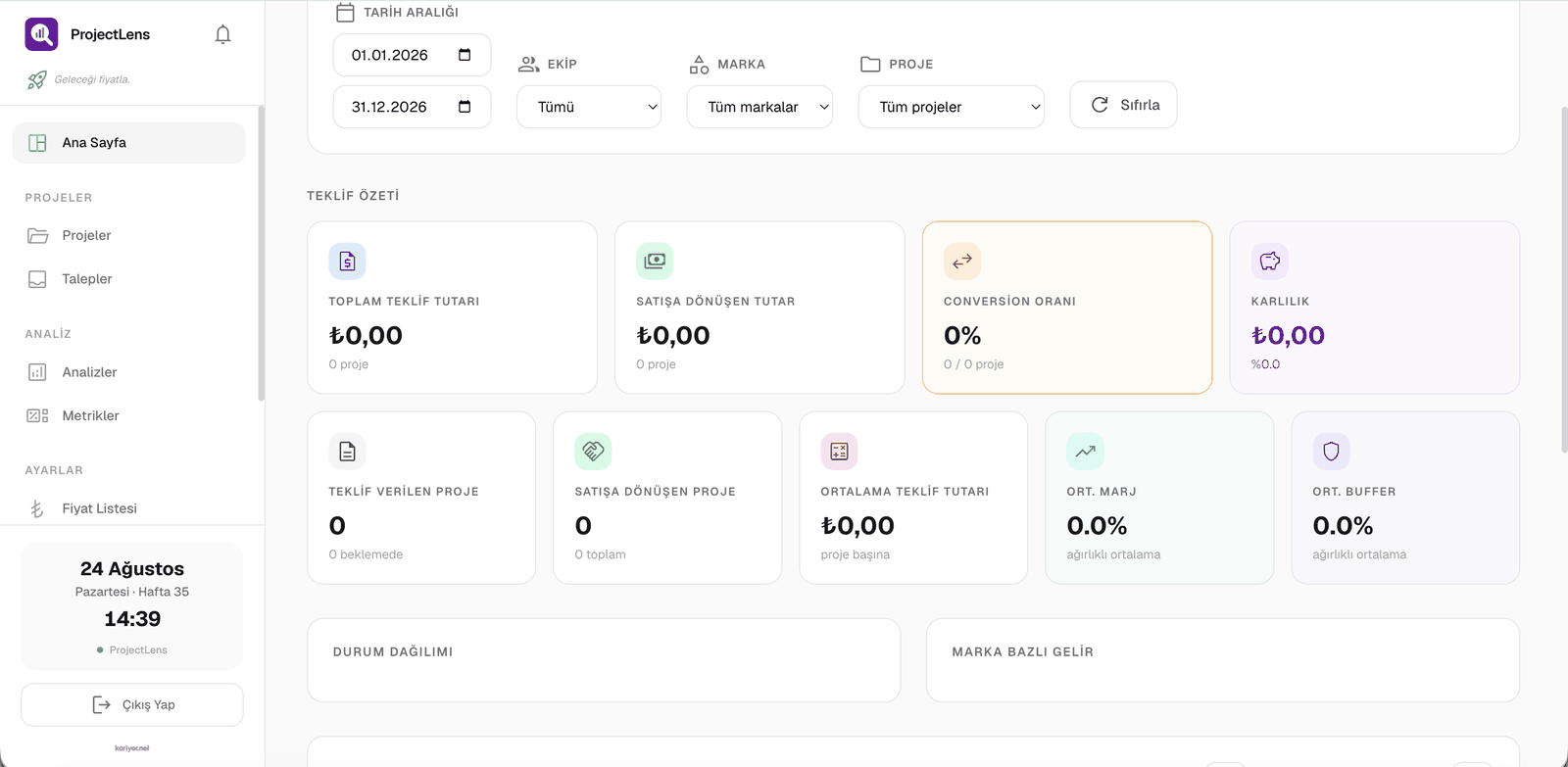The height and width of the screenshot is (767, 1568).
Task: Open Talepler in the sidebar
Action: [129, 279]
